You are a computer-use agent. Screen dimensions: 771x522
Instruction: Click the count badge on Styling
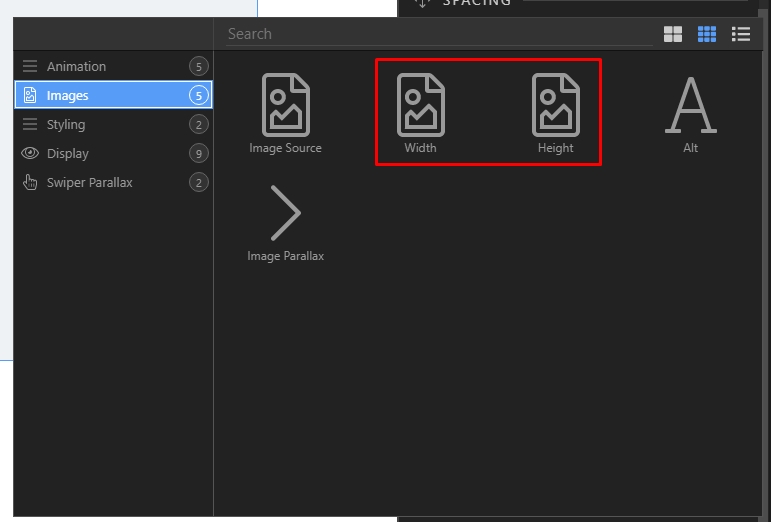(x=199, y=124)
